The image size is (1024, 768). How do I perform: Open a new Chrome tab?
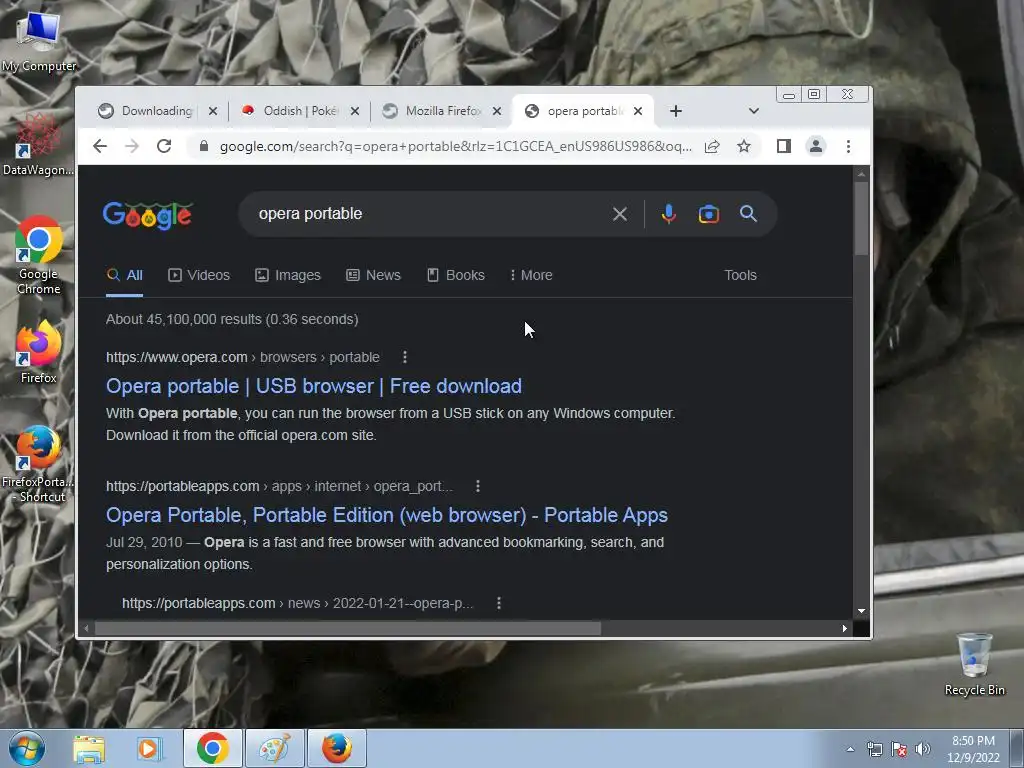(x=676, y=111)
